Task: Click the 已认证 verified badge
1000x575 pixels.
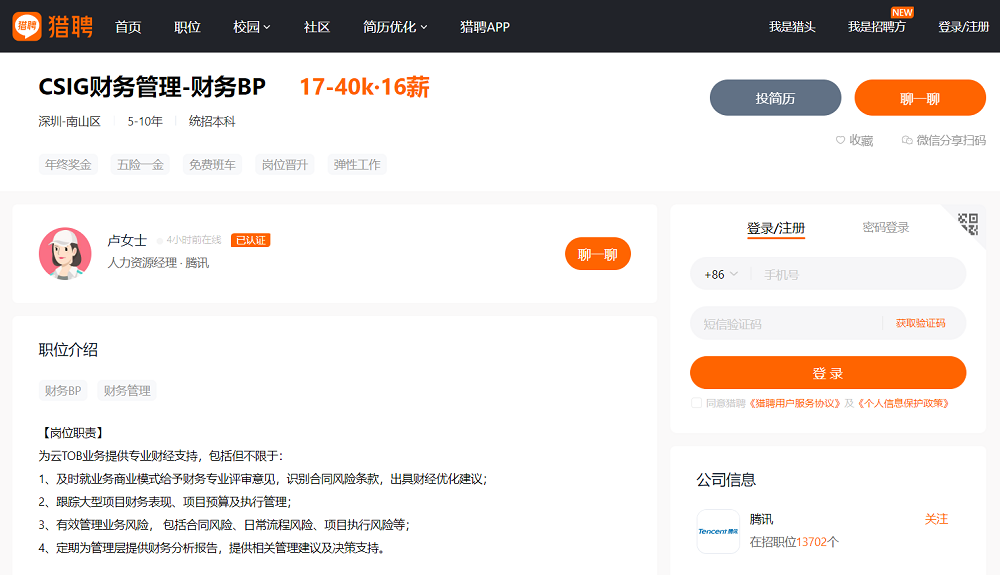Action: tap(250, 240)
